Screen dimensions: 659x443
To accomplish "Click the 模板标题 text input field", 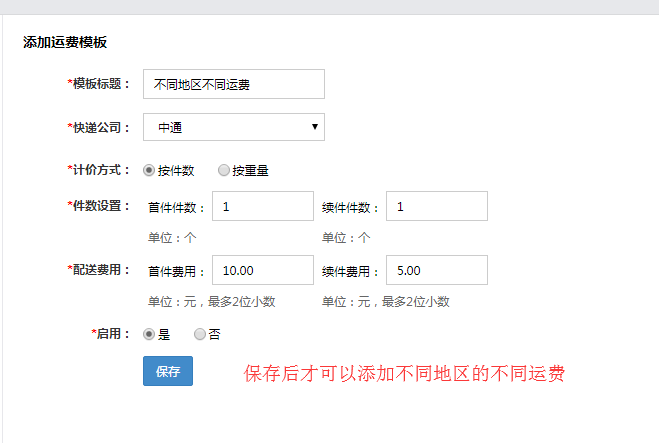I will [234, 84].
